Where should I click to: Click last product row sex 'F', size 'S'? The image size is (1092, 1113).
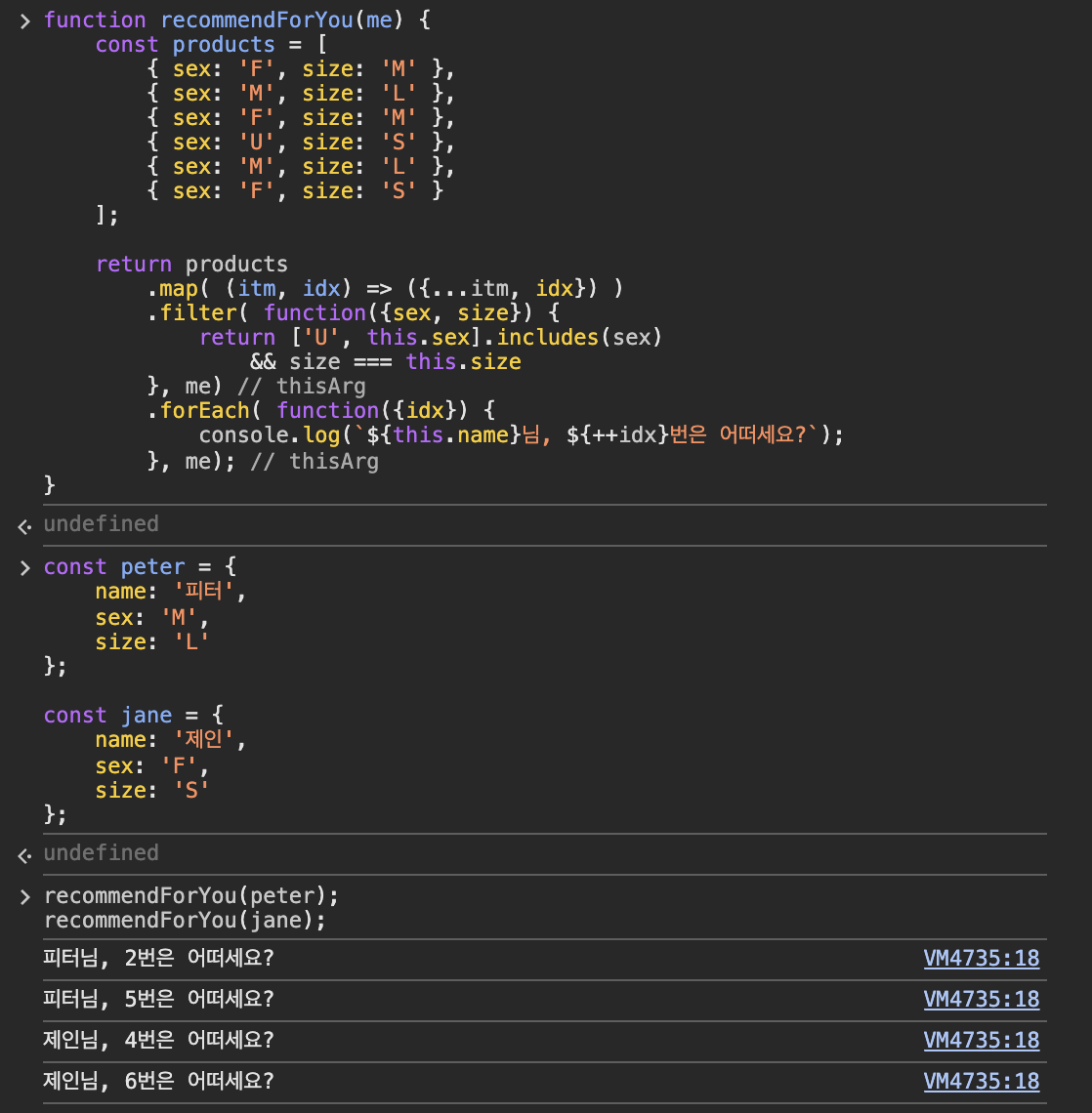(x=295, y=191)
